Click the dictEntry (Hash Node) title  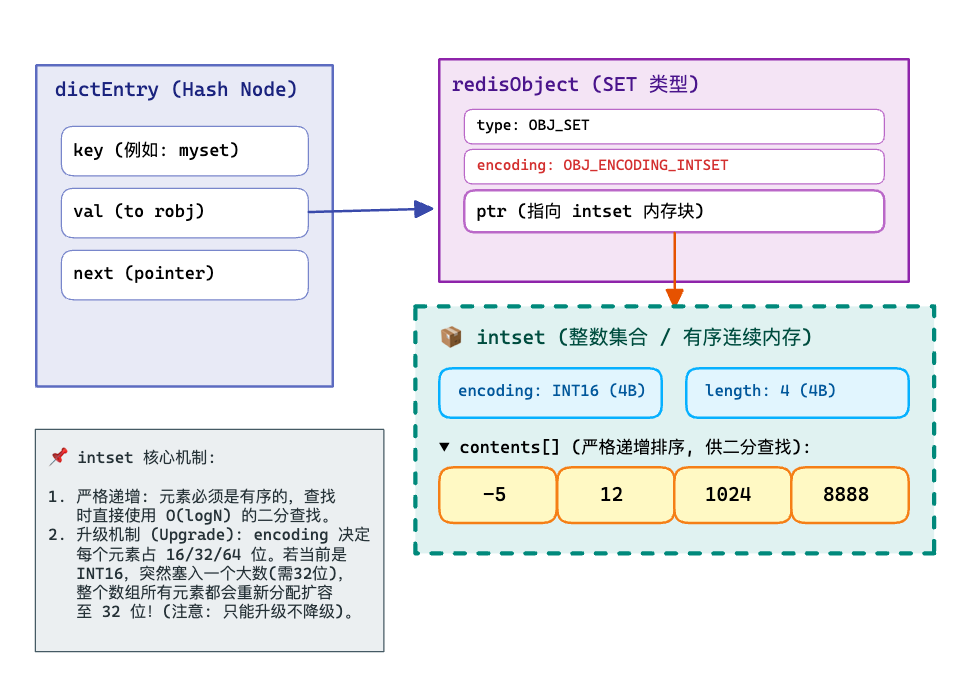(176, 90)
